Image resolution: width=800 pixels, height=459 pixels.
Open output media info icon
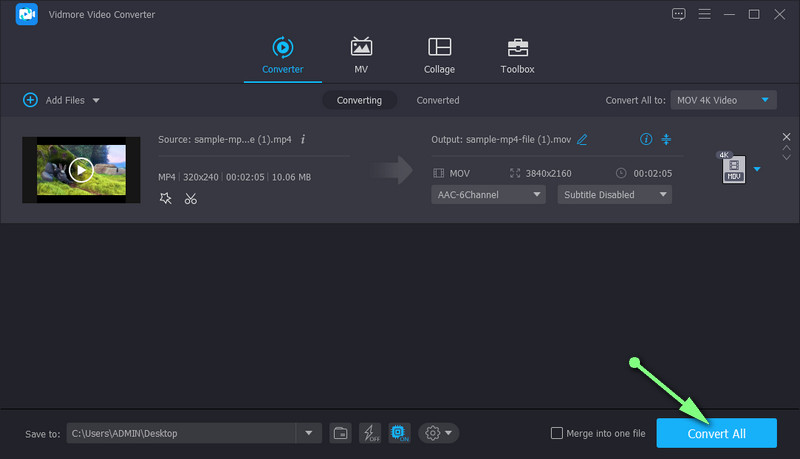click(x=646, y=139)
